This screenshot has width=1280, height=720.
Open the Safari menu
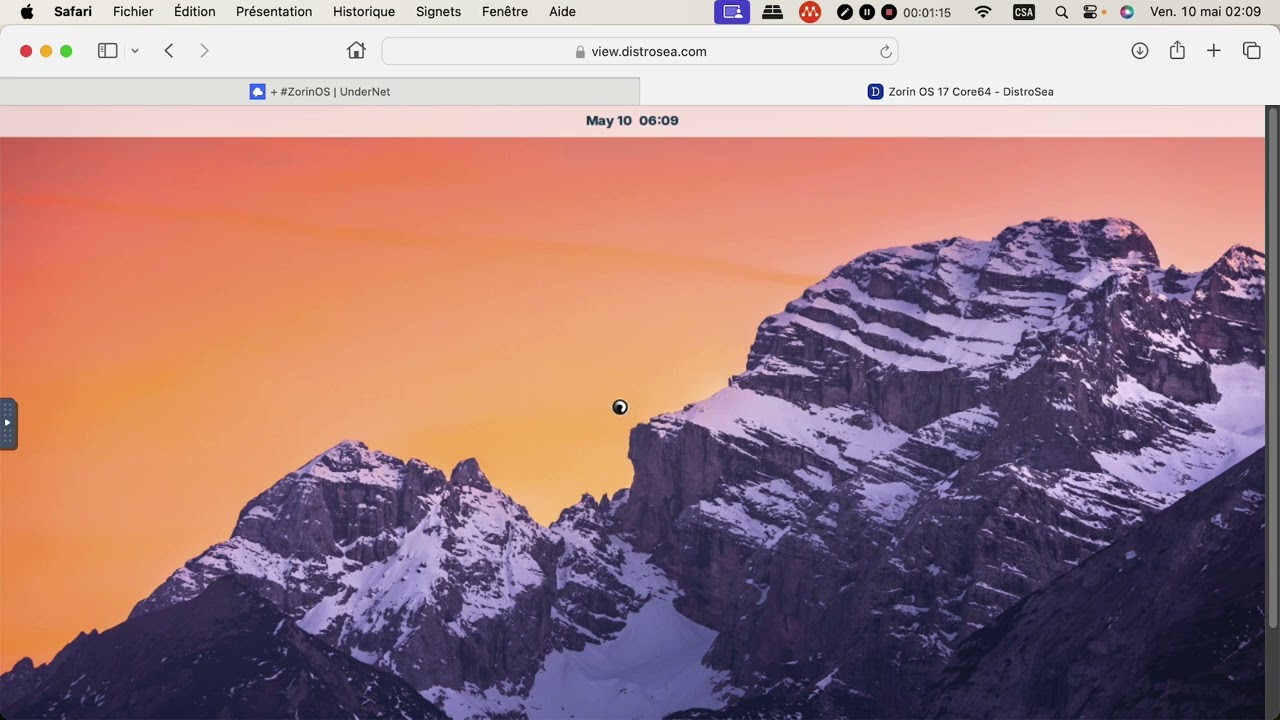(x=73, y=12)
